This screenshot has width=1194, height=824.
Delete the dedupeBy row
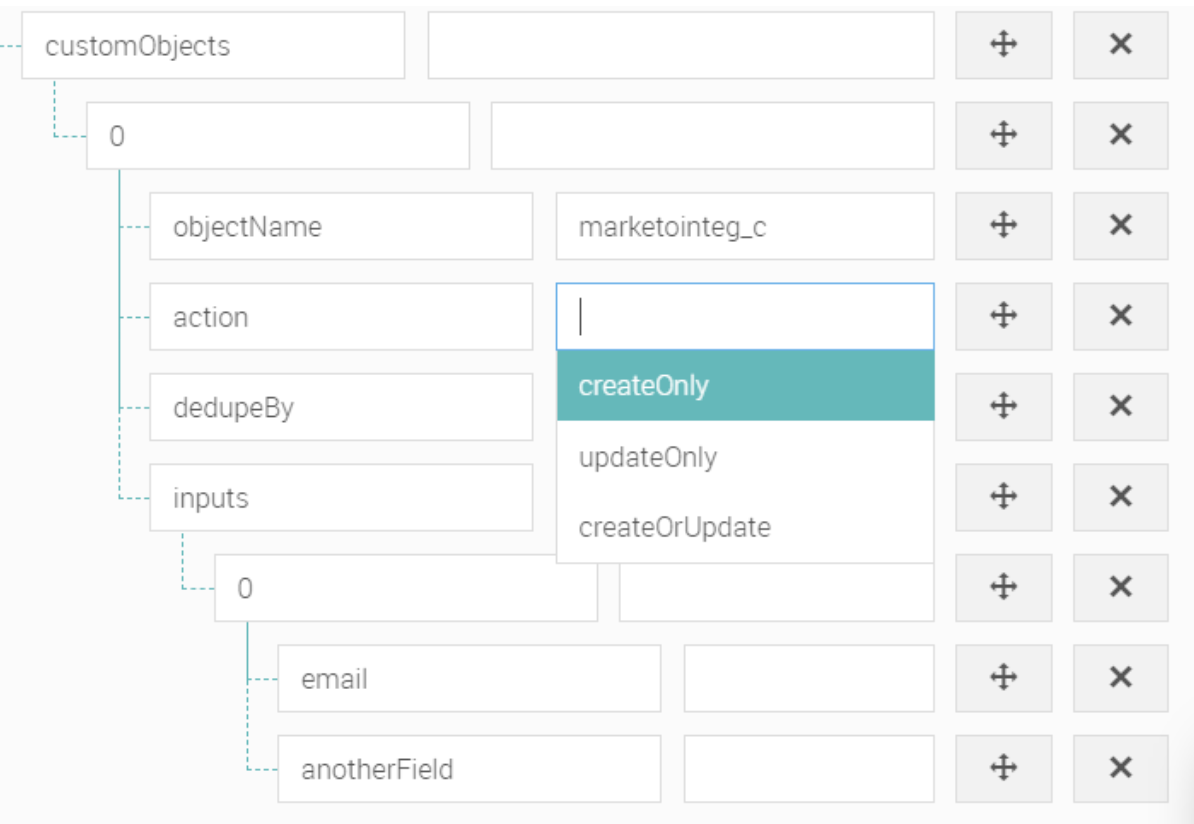1120,406
